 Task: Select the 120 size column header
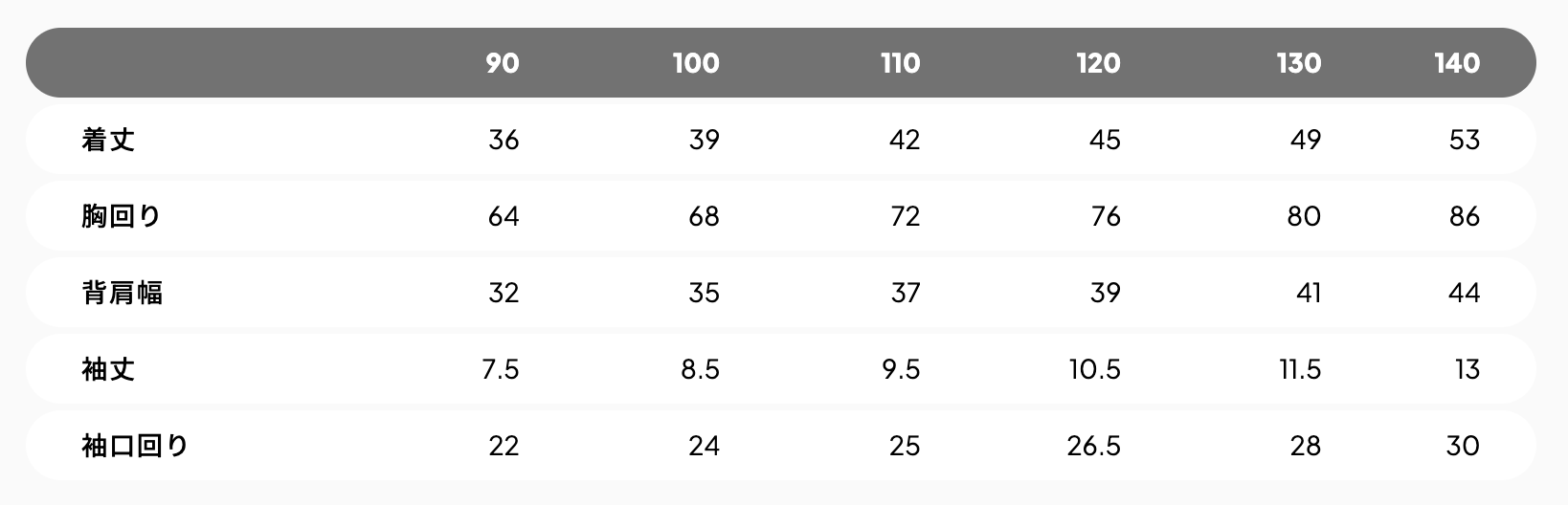pyautogui.click(x=1098, y=63)
